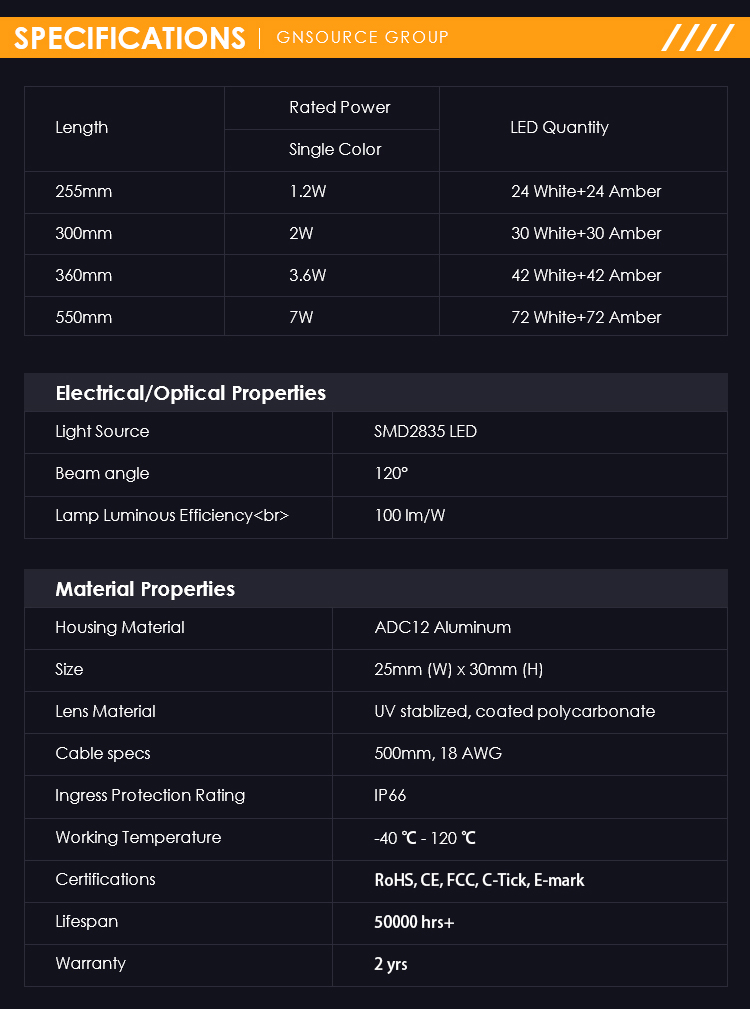Click the ADC12 Aluminum housing value
Viewport: 750px width, 1009px height.
[443, 627]
